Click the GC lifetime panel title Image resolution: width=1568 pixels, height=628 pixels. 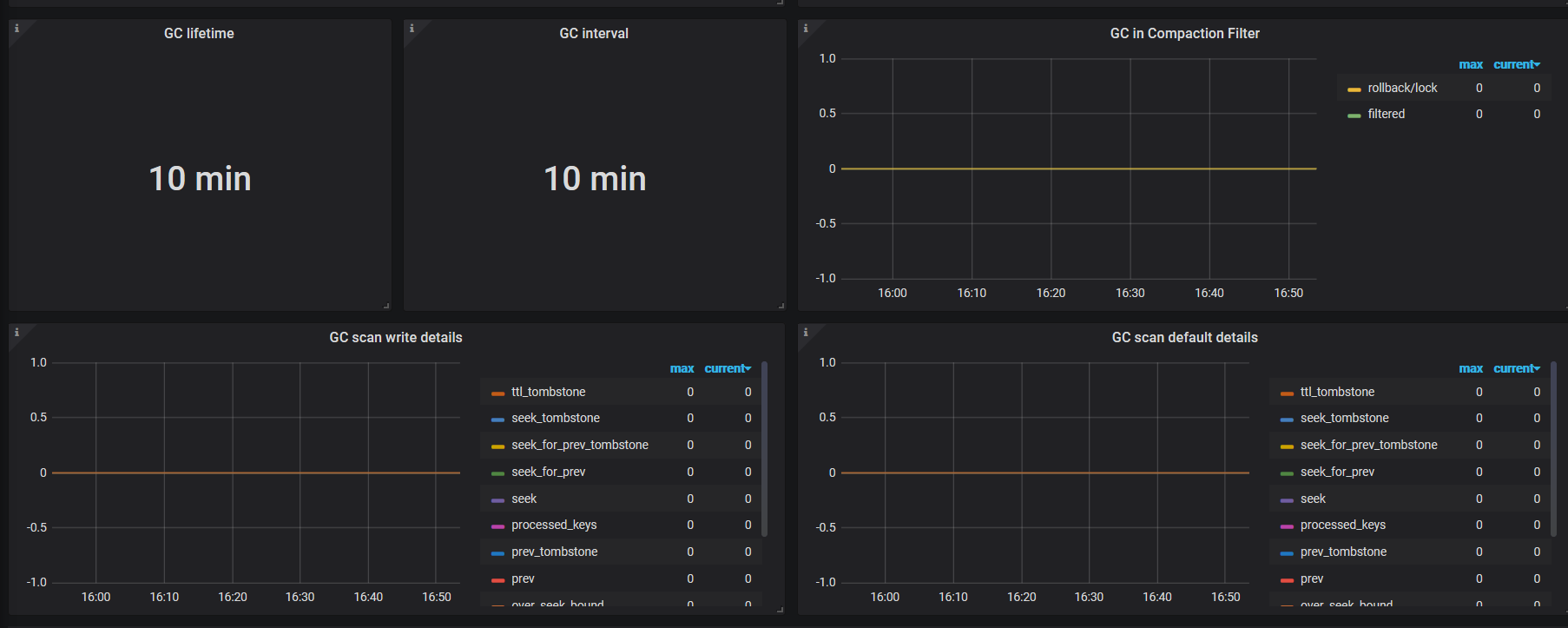pyautogui.click(x=199, y=34)
